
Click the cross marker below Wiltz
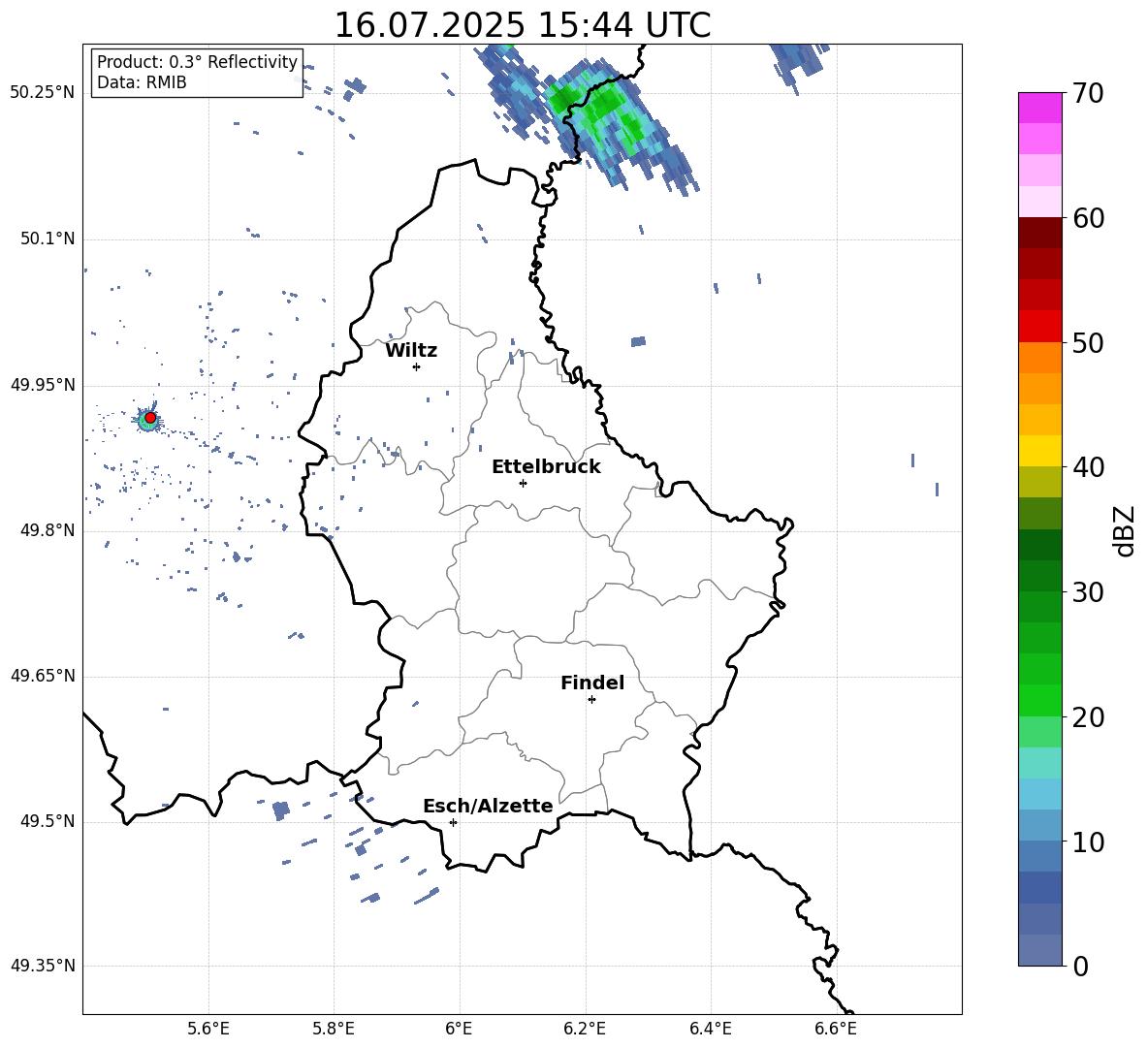point(417,366)
